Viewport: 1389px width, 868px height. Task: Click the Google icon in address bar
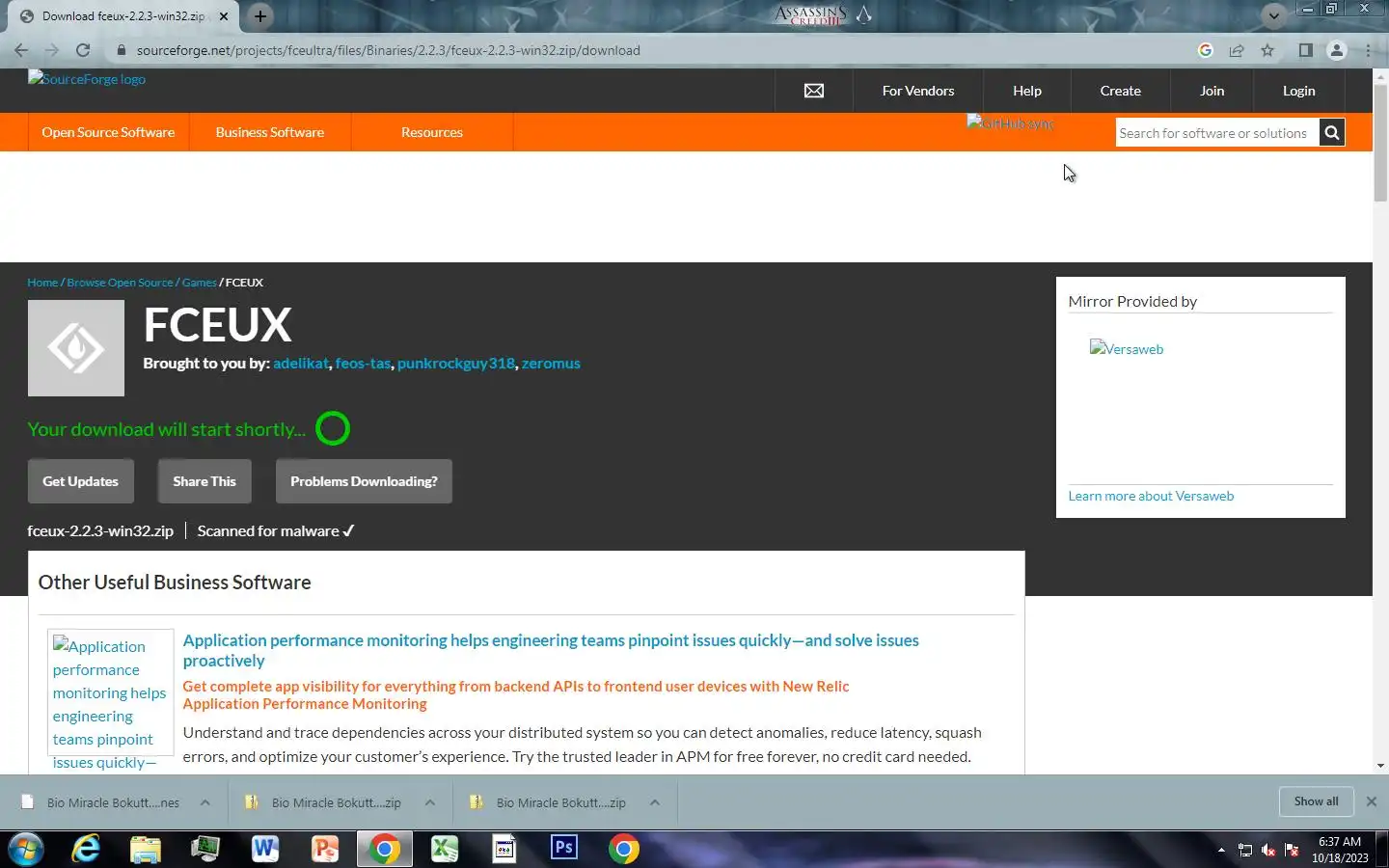click(x=1206, y=50)
